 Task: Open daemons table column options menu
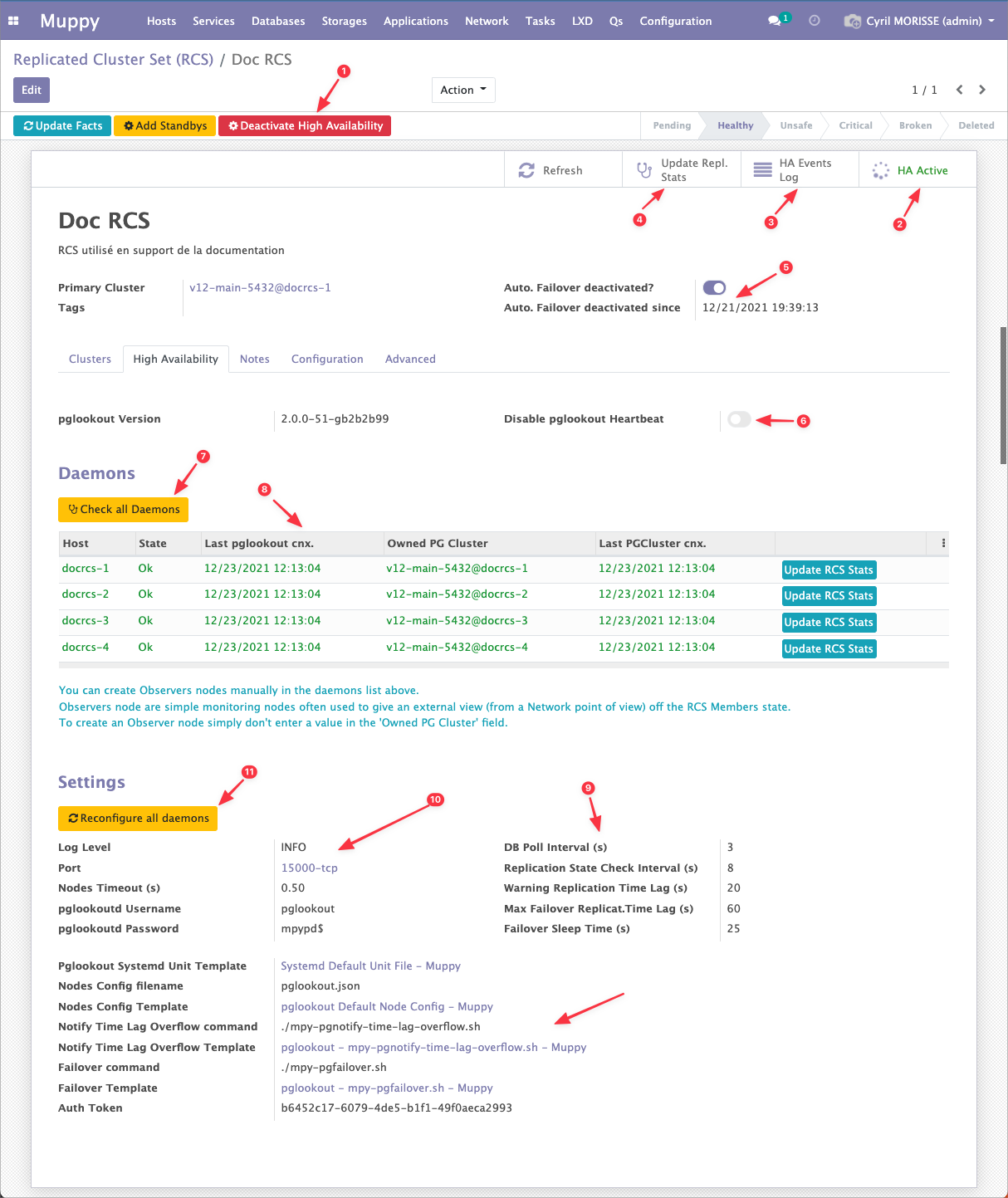(x=943, y=544)
